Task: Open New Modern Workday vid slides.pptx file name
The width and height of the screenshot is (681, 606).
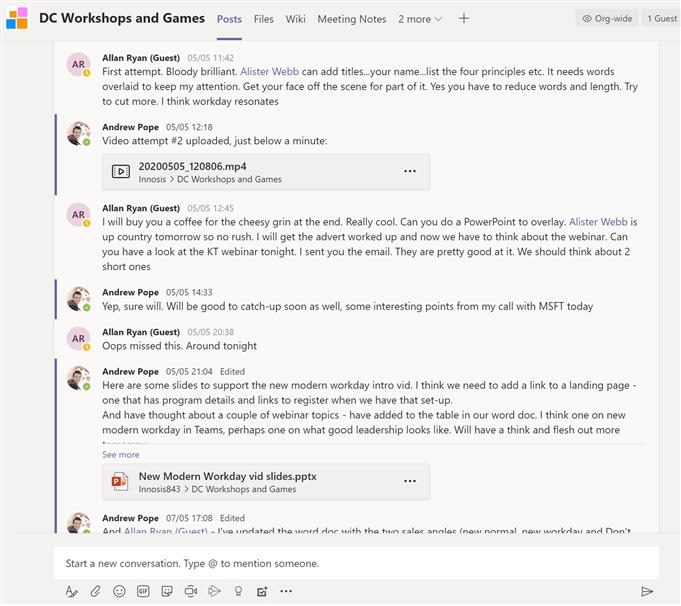Action: pyautogui.click(x=227, y=476)
